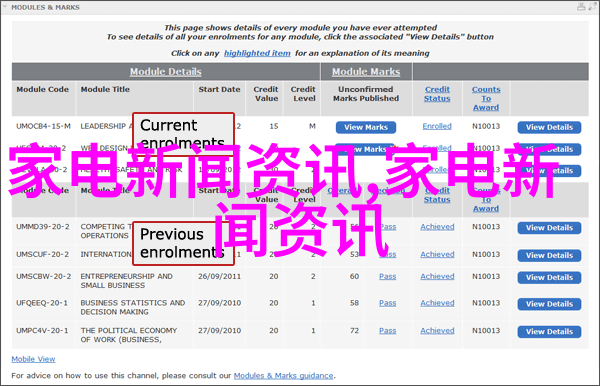Click credit value 20 in UMSCBW-20-2 row

tap(274, 277)
